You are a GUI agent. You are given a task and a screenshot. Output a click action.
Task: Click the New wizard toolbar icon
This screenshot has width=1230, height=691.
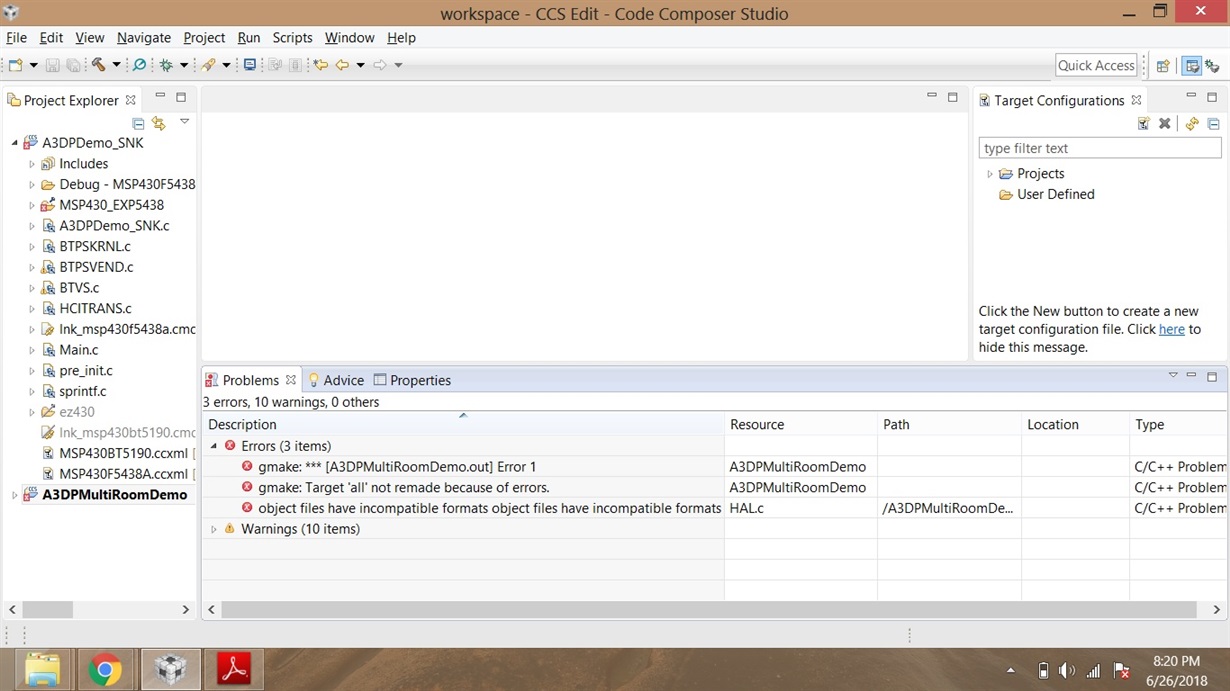point(15,65)
